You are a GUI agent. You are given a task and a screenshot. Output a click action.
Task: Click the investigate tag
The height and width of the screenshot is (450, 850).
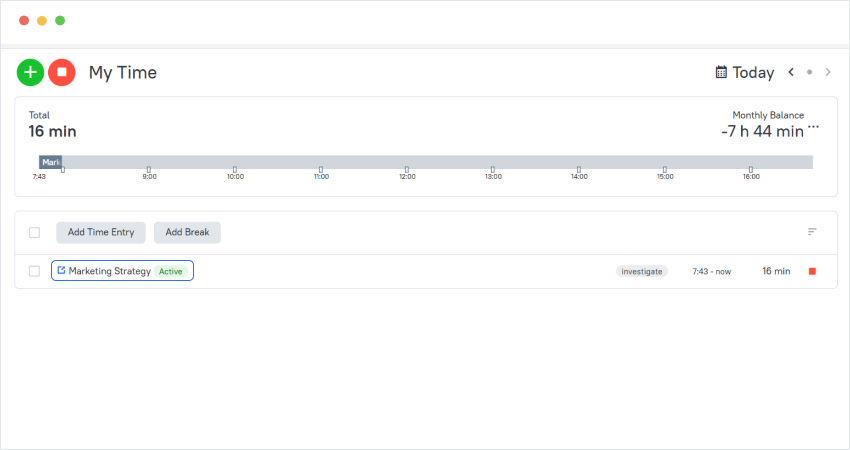point(642,271)
